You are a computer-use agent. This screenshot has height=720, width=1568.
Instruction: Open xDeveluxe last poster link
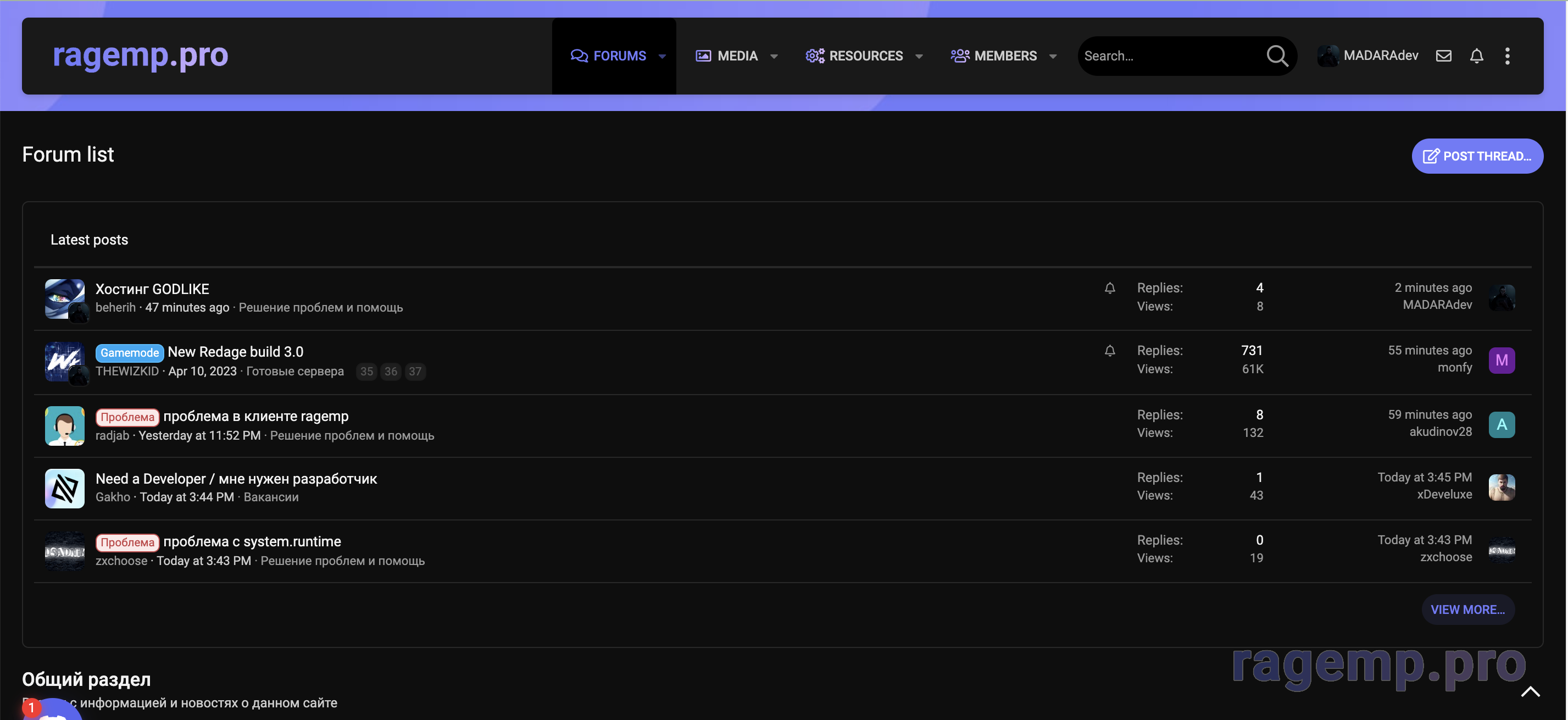click(1444, 494)
